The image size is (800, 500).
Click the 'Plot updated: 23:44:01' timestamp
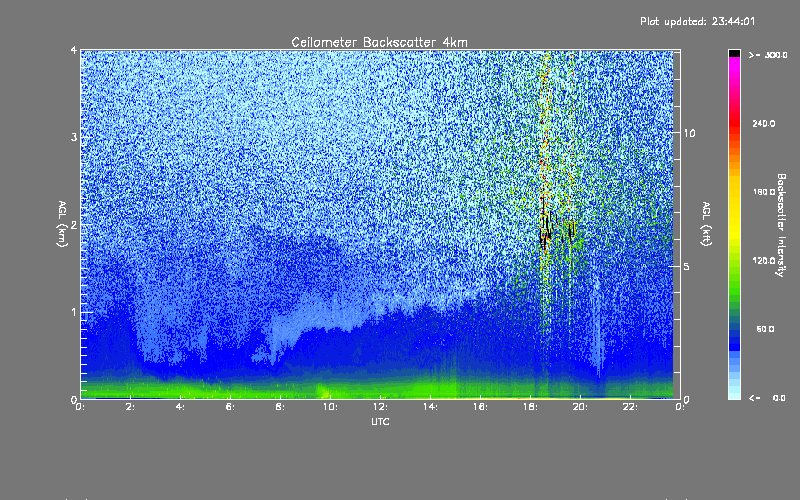point(697,21)
